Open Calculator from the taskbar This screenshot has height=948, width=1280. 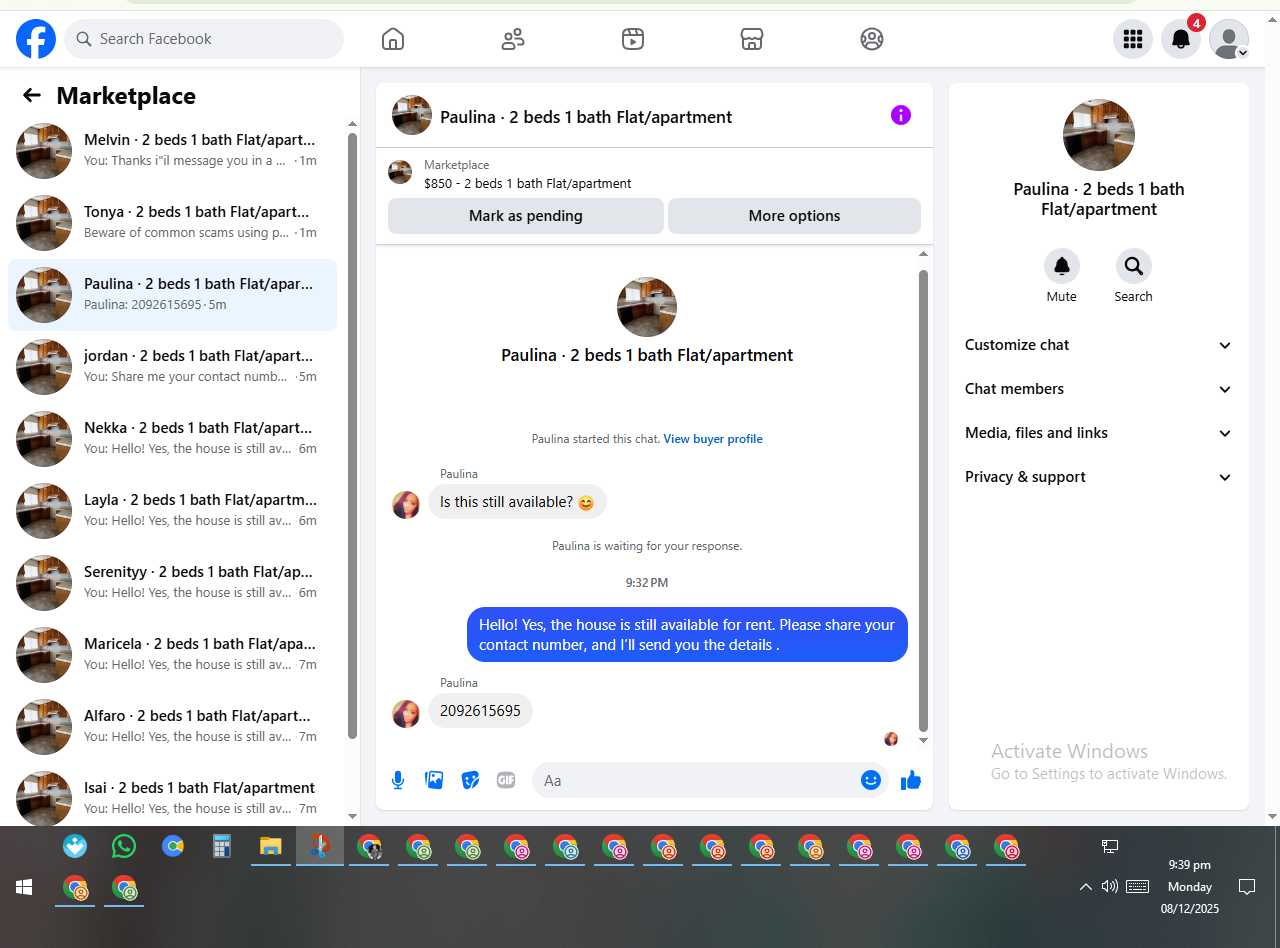click(x=222, y=846)
